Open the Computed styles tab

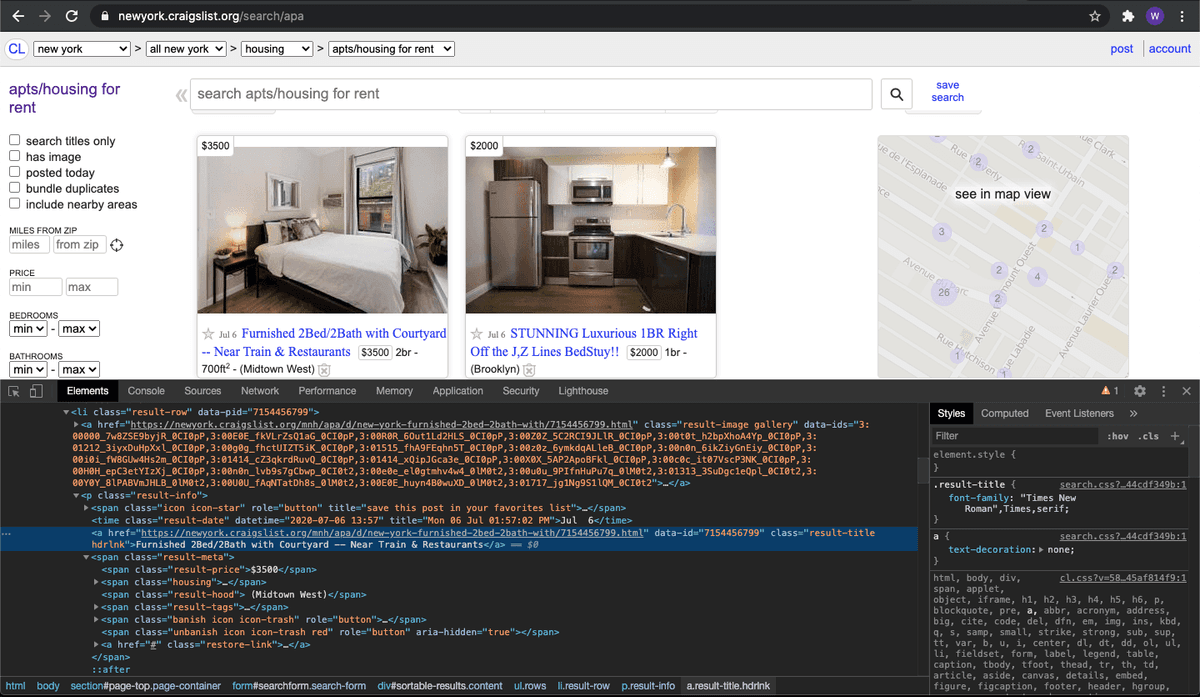1005,413
